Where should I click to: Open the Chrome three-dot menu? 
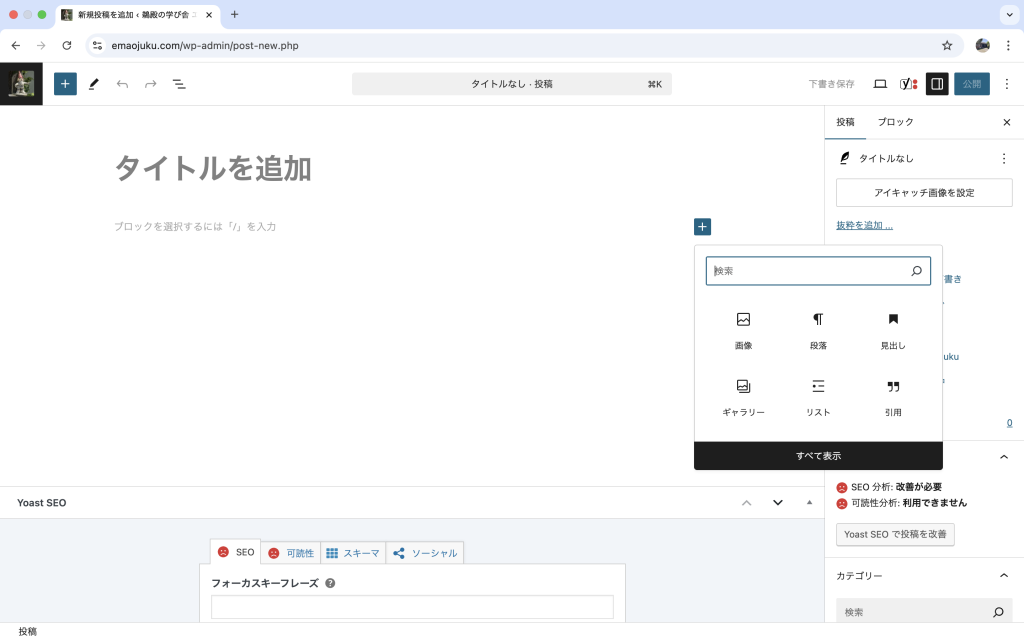[x=1008, y=45]
